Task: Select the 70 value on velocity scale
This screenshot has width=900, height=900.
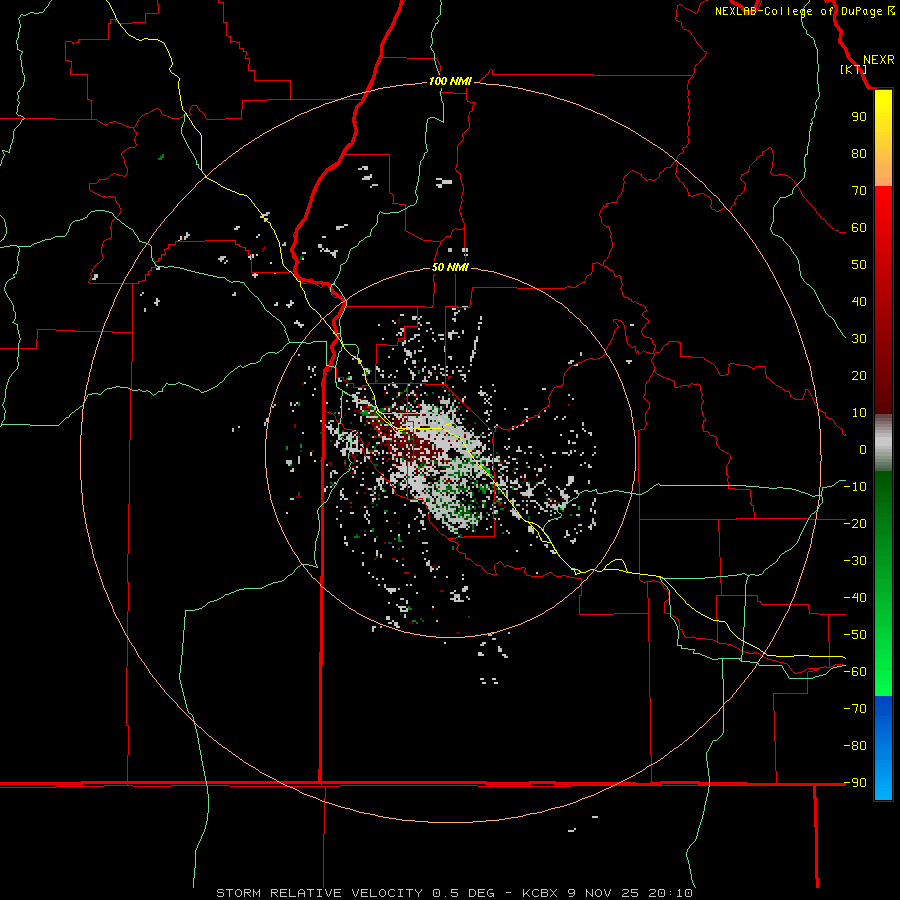Action: (x=859, y=191)
